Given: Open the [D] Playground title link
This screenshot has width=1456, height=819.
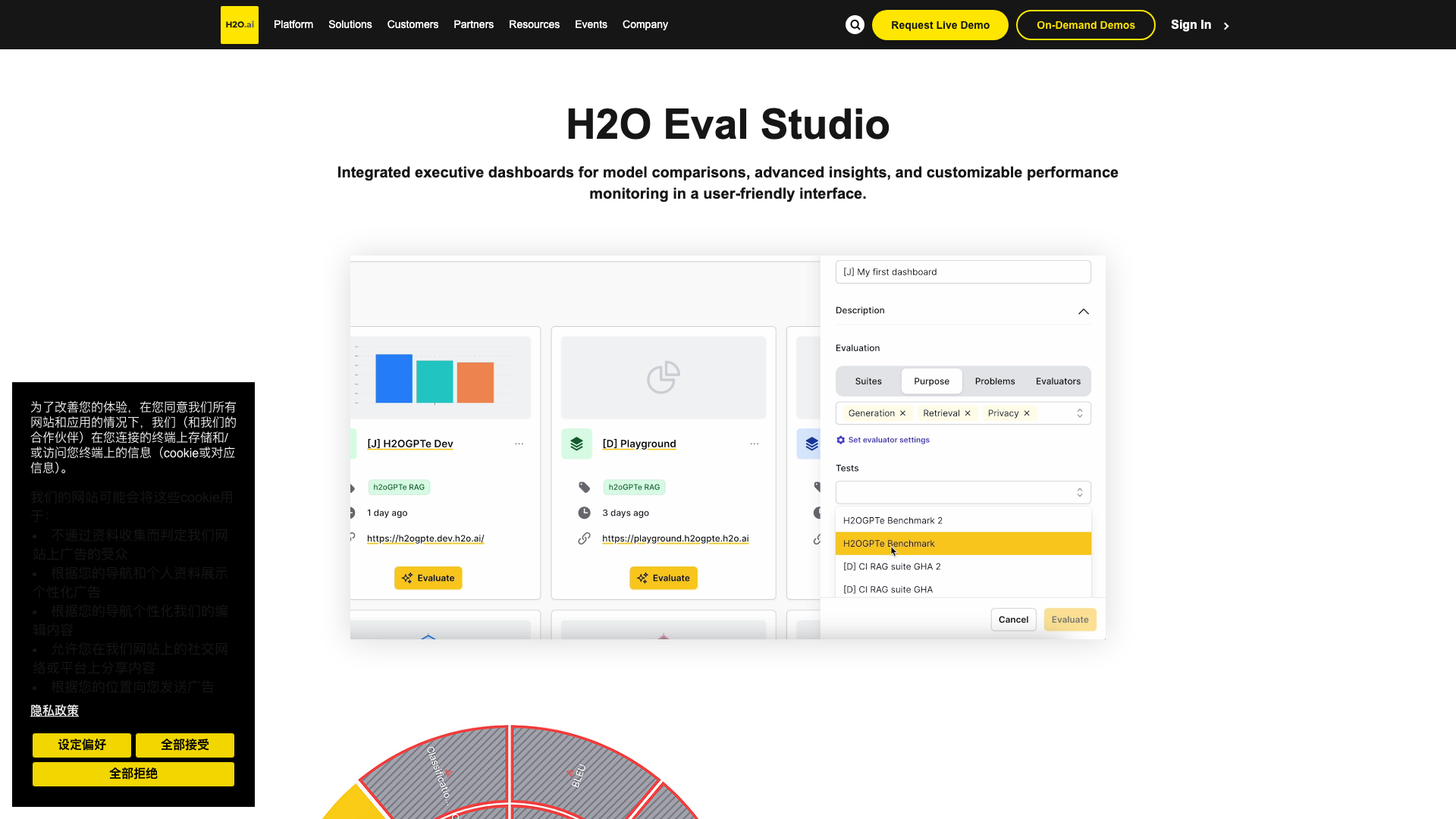Looking at the screenshot, I should [x=639, y=444].
